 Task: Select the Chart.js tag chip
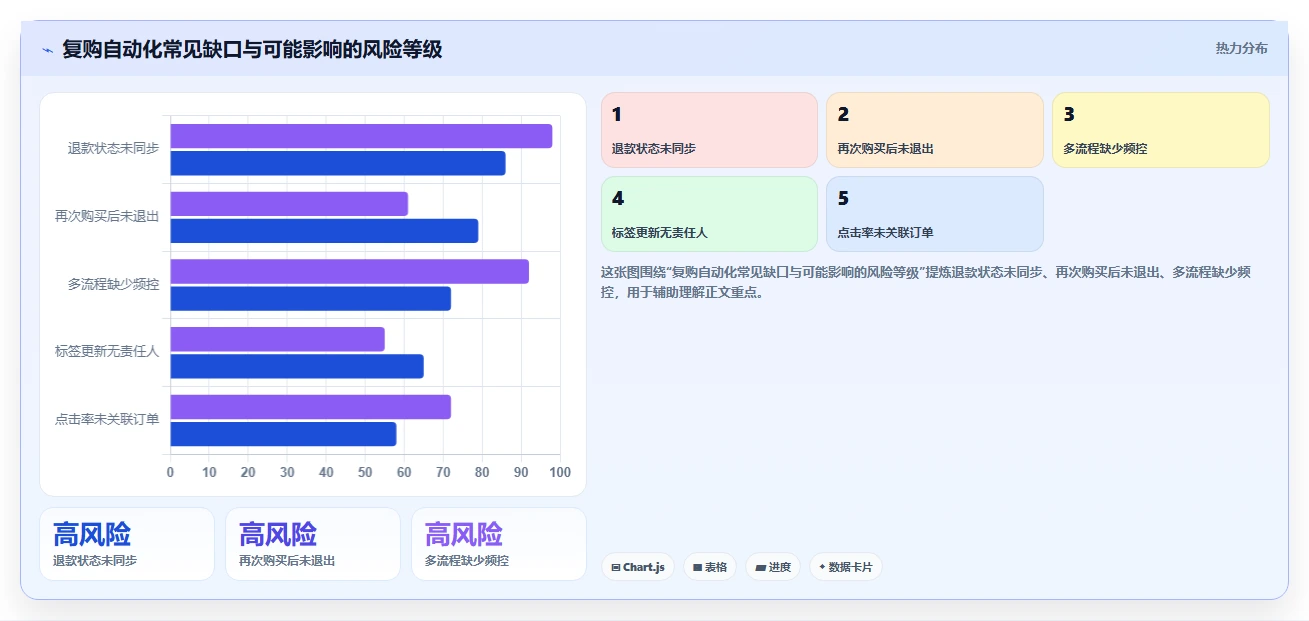point(638,567)
